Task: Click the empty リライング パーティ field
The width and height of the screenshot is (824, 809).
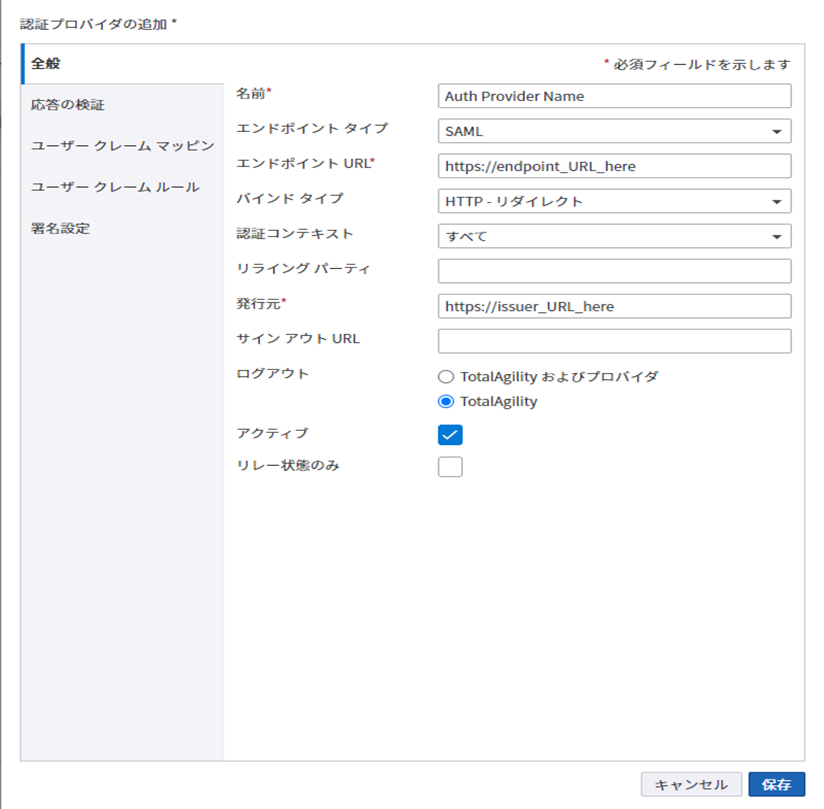Action: tap(614, 270)
